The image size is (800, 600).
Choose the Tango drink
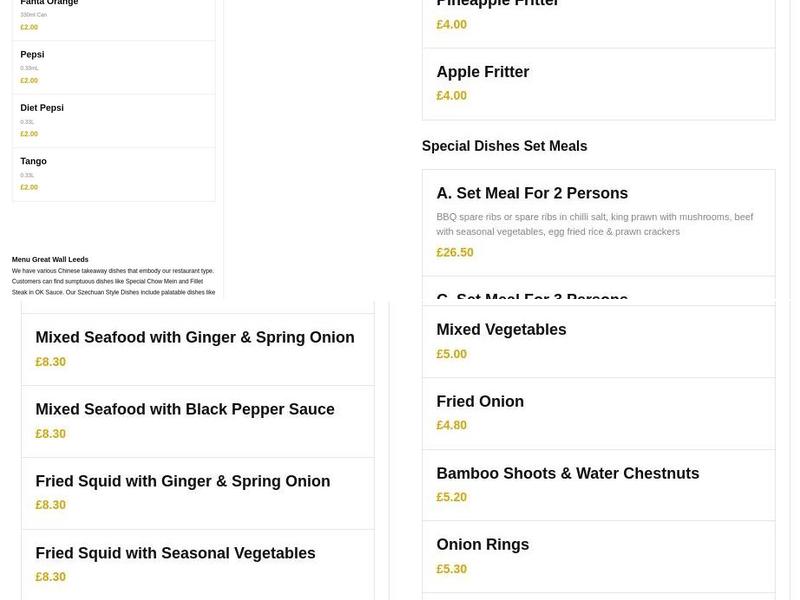pyautogui.click(x=34, y=161)
